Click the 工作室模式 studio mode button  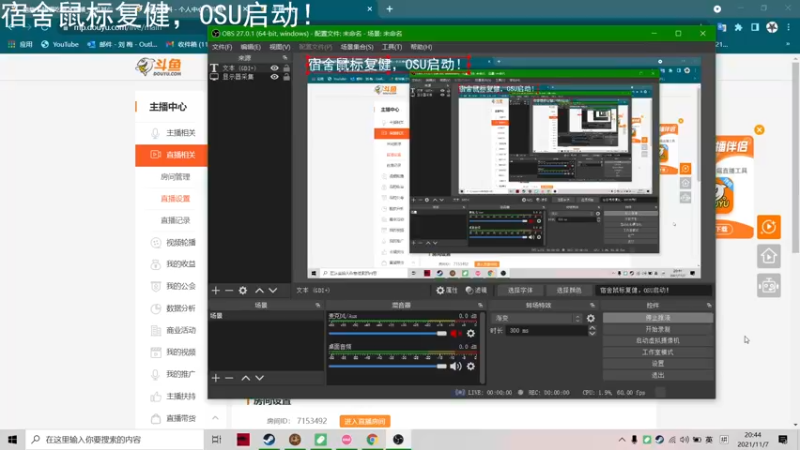tap(658, 352)
